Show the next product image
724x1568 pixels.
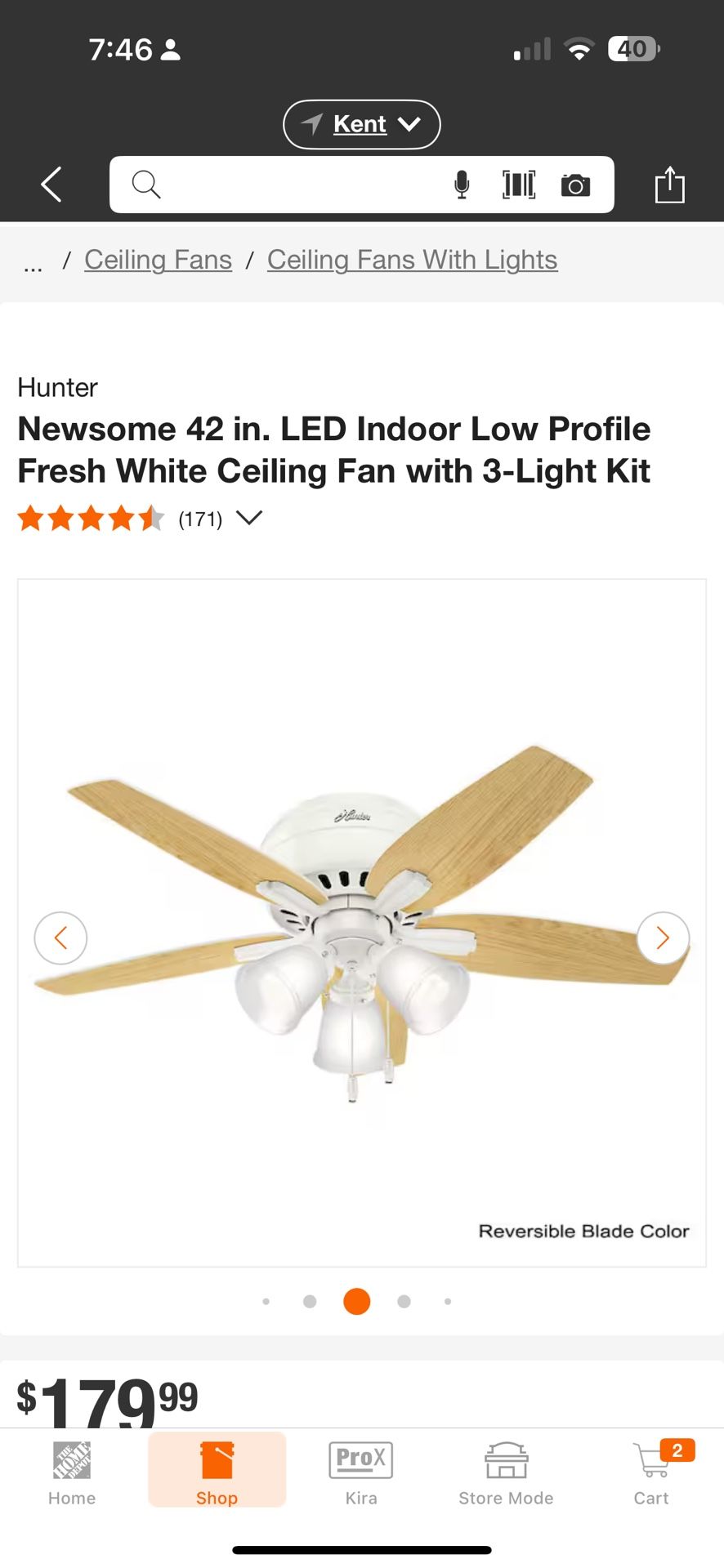point(663,938)
